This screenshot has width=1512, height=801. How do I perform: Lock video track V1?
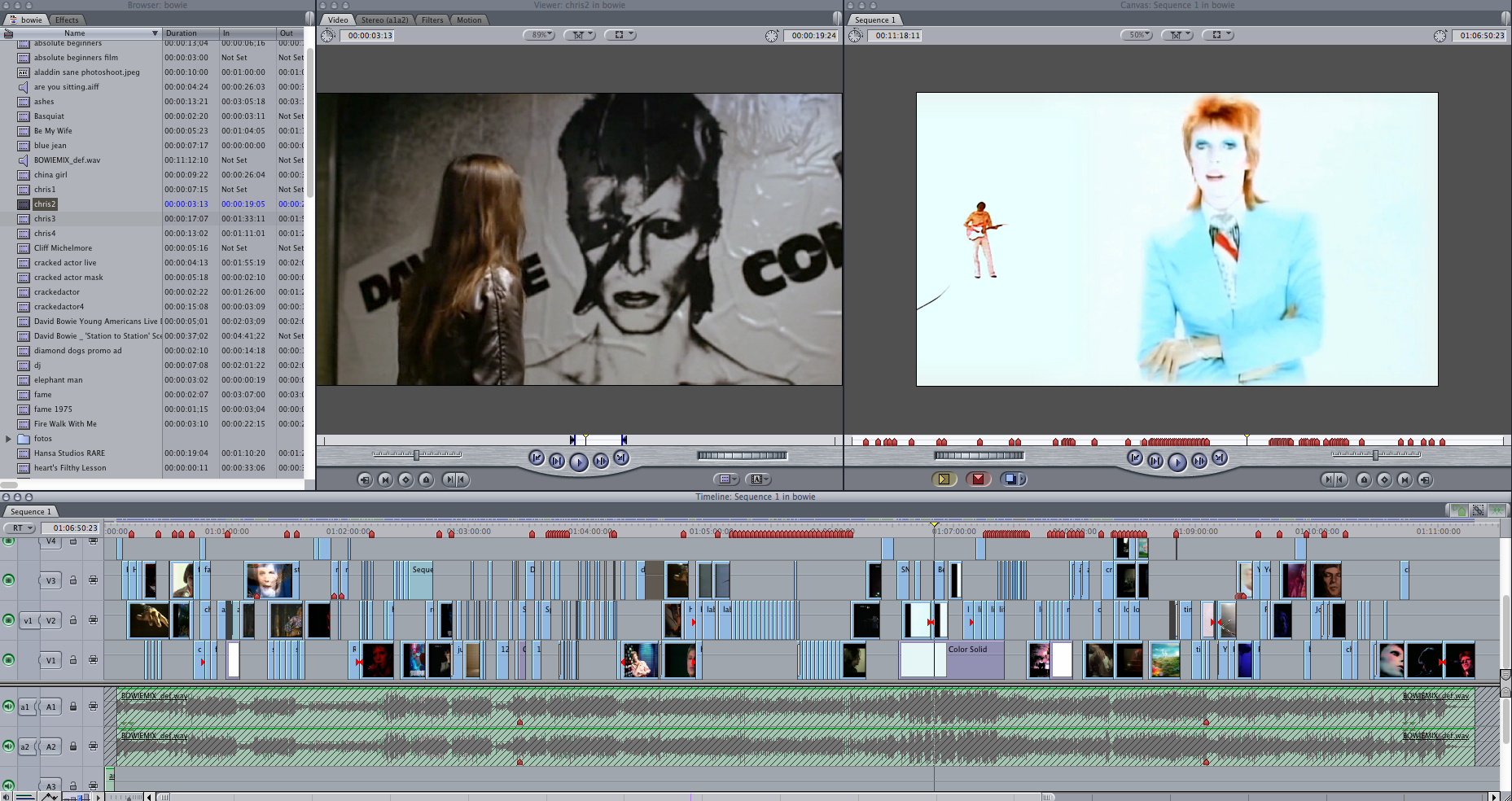point(72,660)
